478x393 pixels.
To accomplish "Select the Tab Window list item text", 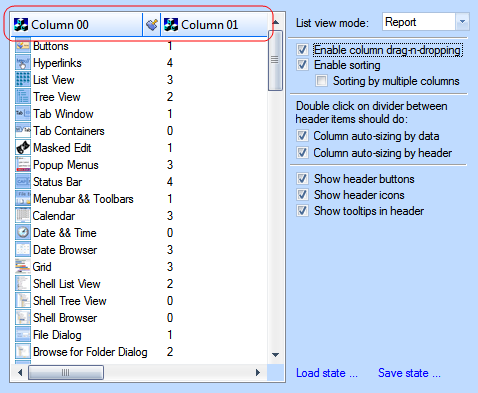I will (63, 114).
